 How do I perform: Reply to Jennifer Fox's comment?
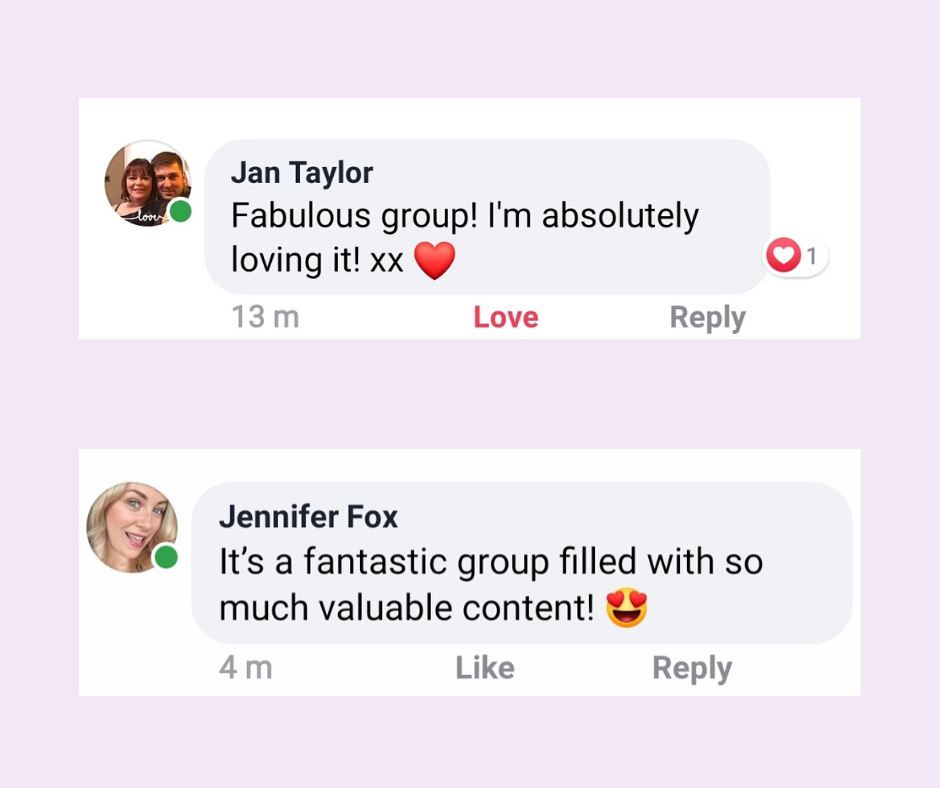click(692, 668)
